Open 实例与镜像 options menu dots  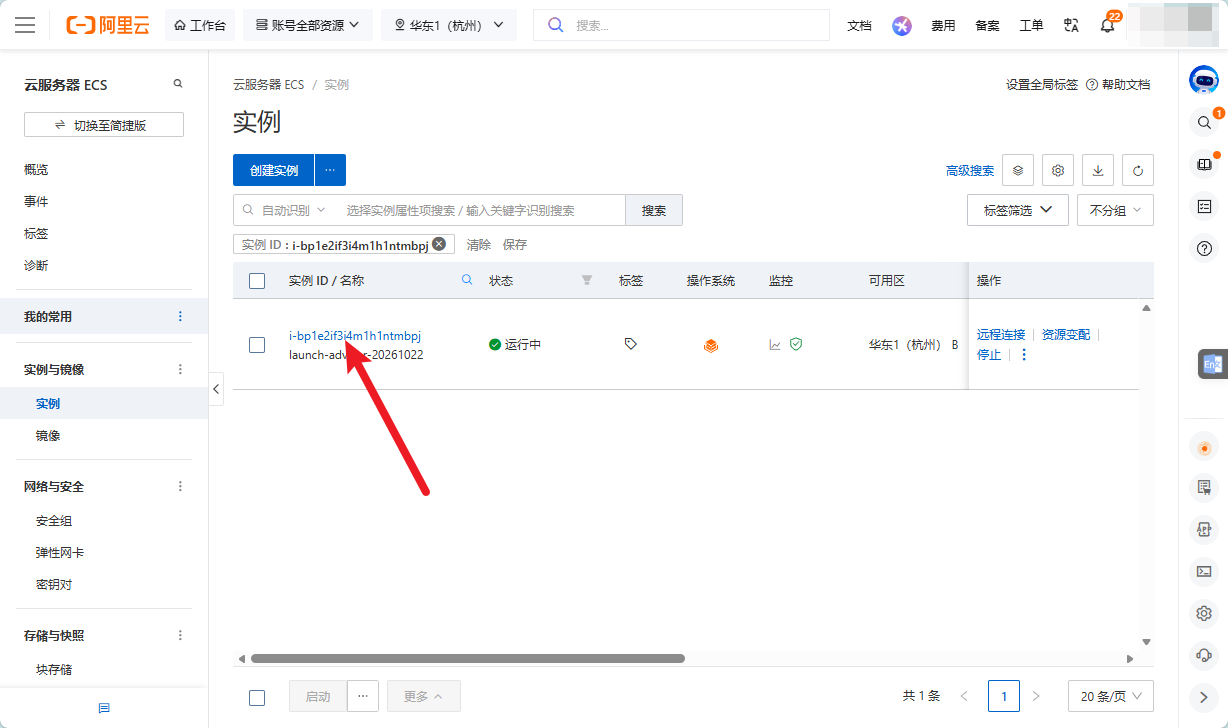[x=181, y=369]
